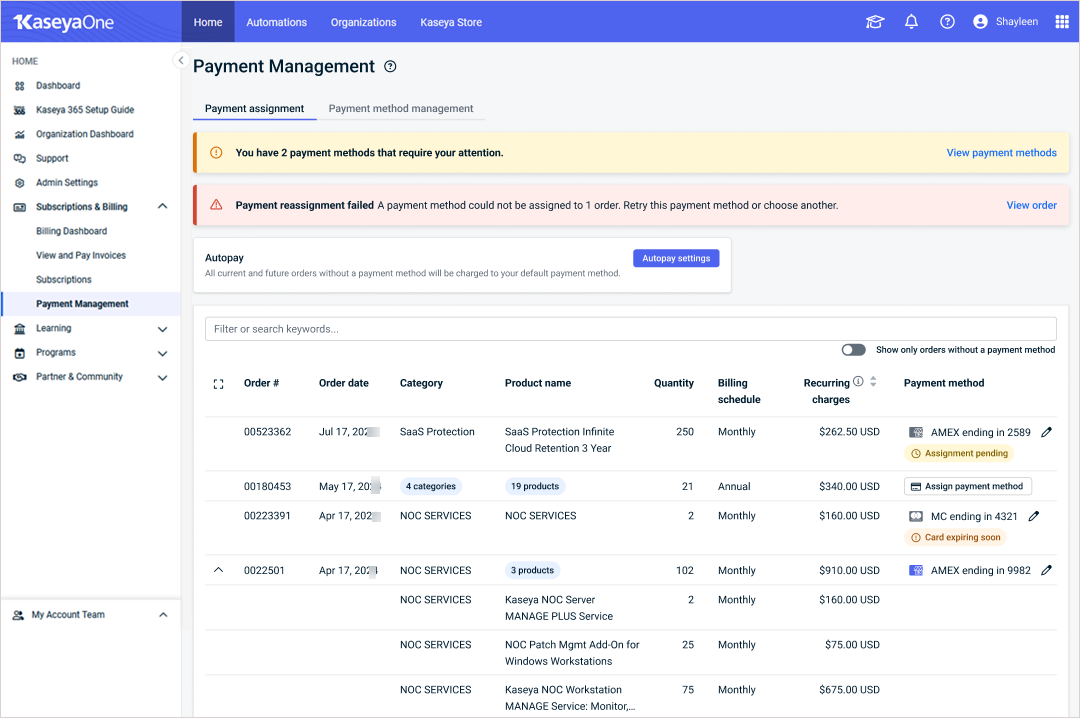
Task: Click the Kaseya 365 Setup Guide icon
Action: coord(20,110)
